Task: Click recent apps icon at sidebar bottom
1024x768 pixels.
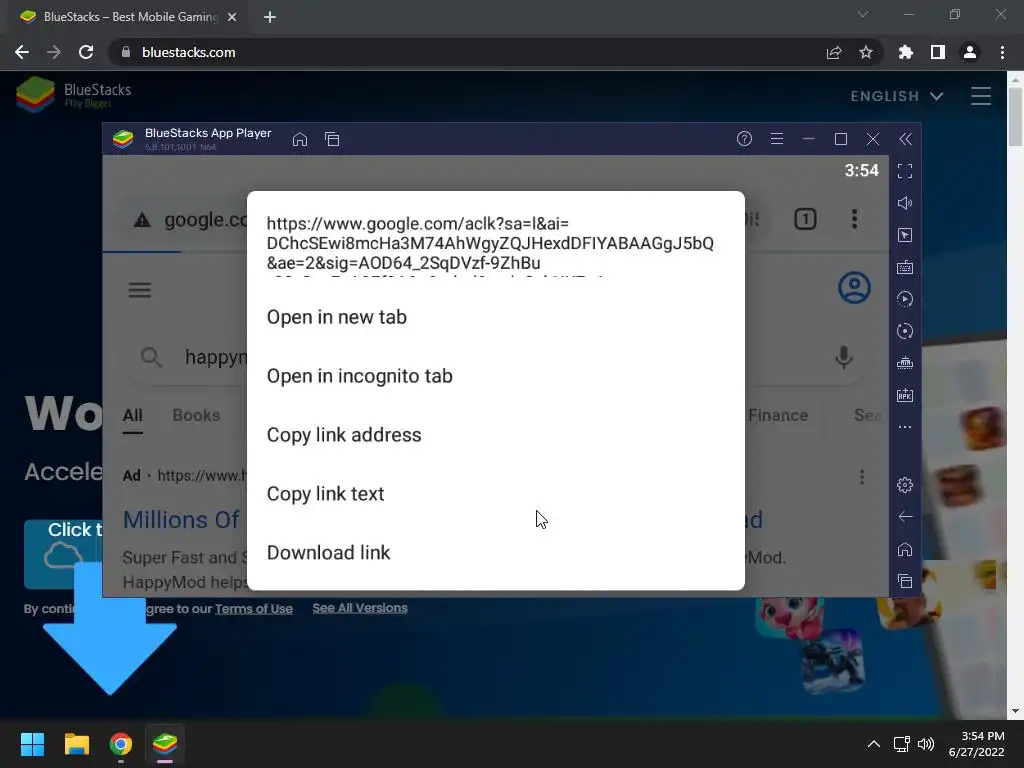Action: (x=904, y=581)
